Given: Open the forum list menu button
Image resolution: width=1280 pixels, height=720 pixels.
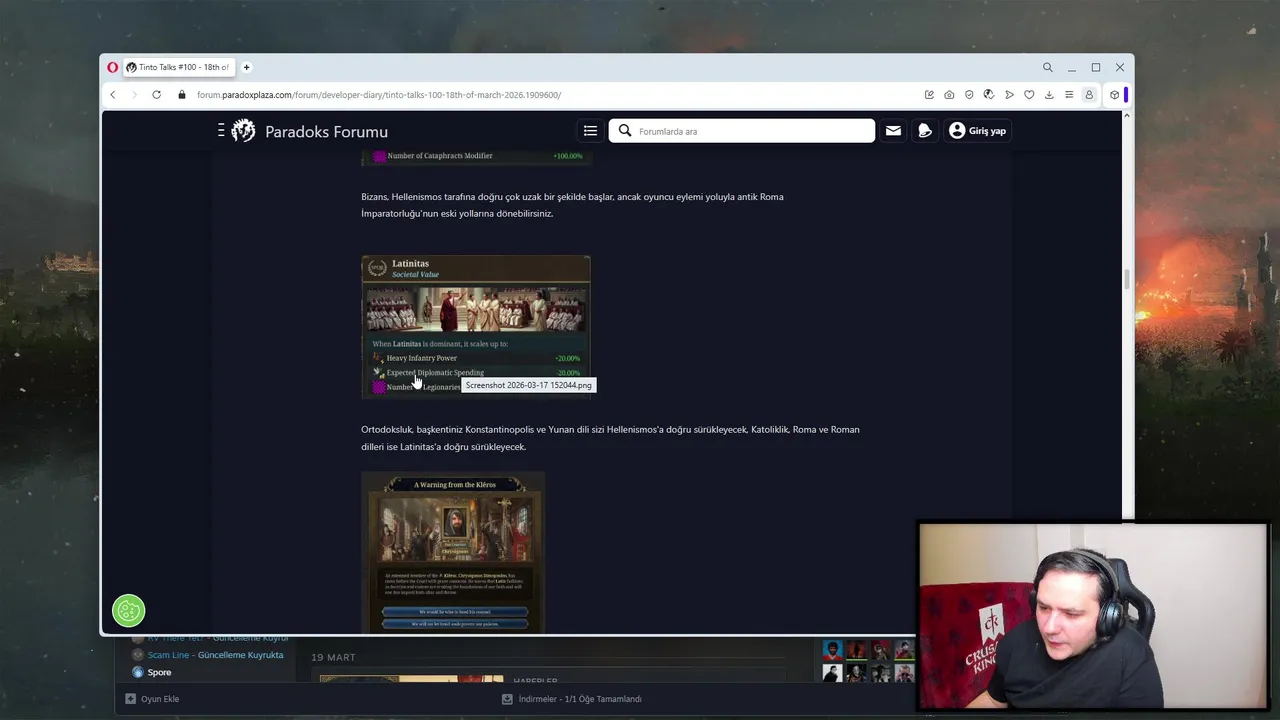Looking at the screenshot, I should click(590, 131).
